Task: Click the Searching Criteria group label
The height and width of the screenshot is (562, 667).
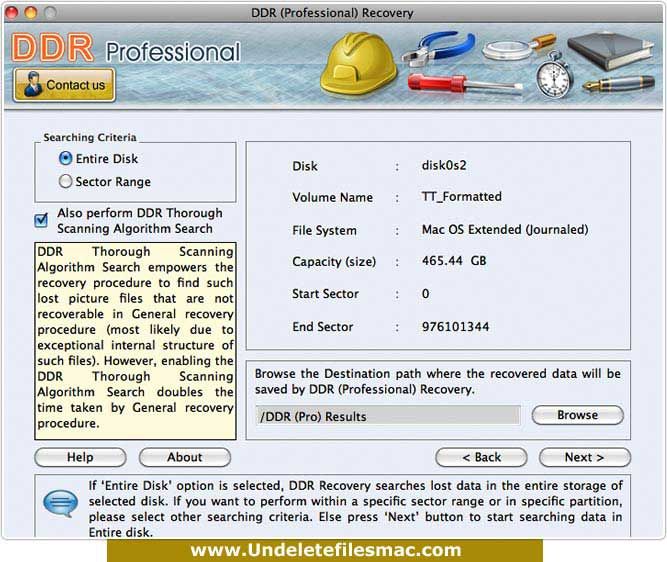Action: (x=90, y=137)
